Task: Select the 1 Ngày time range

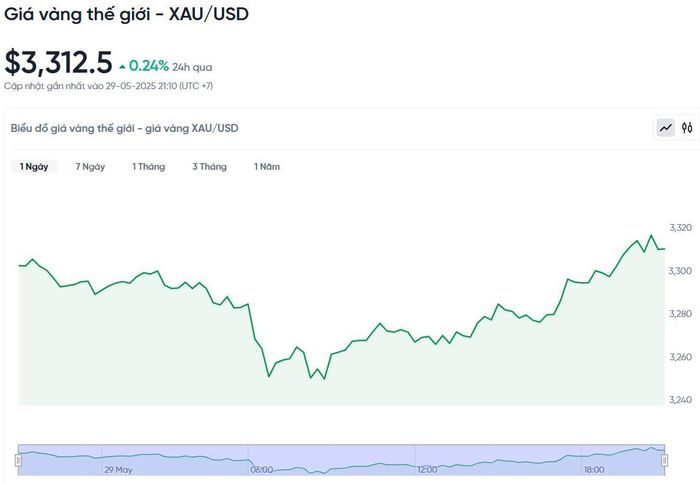Action: point(34,167)
